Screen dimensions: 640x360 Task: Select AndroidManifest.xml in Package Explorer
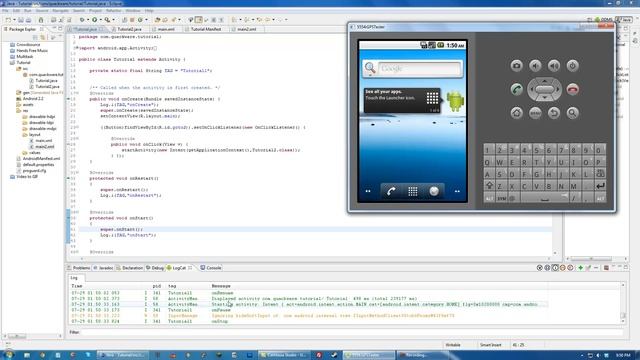pyautogui.click(x=41, y=158)
